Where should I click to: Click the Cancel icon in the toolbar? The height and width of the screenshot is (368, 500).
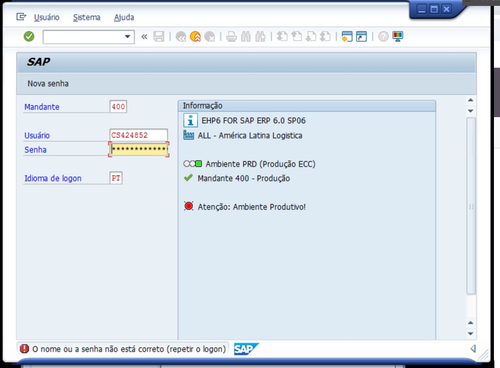click(x=210, y=37)
